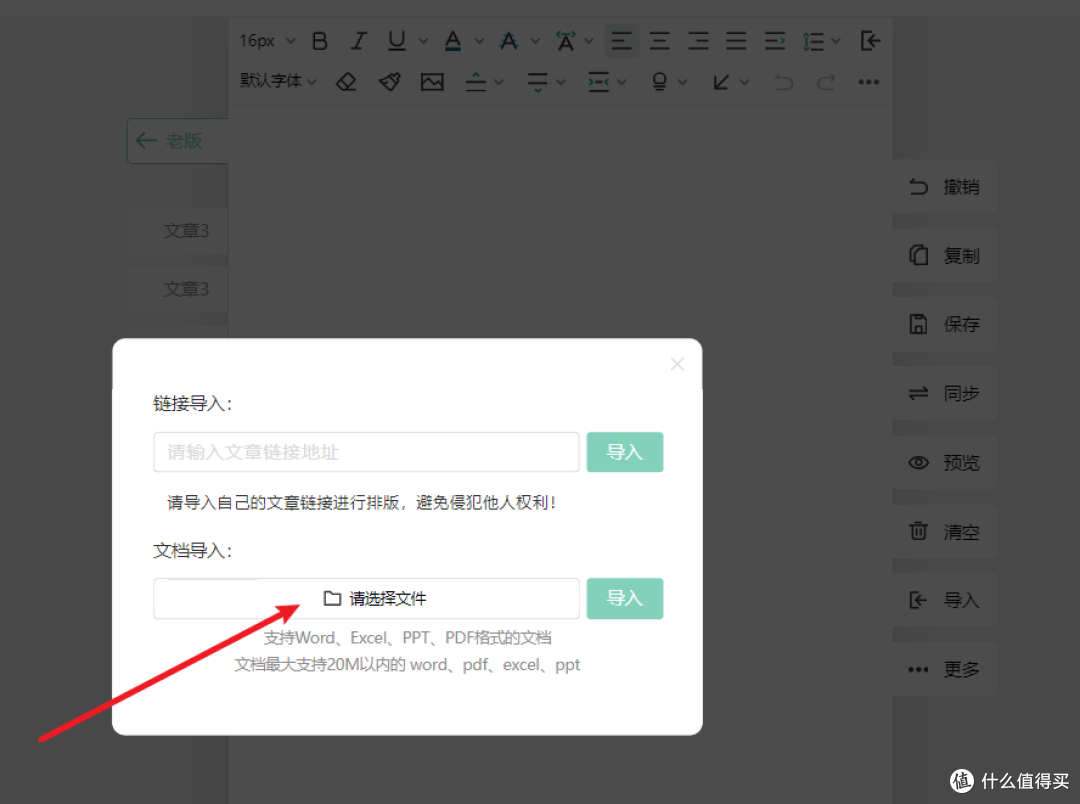Click 同步 in right sidebar
This screenshot has width=1080, height=804.
point(944,393)
